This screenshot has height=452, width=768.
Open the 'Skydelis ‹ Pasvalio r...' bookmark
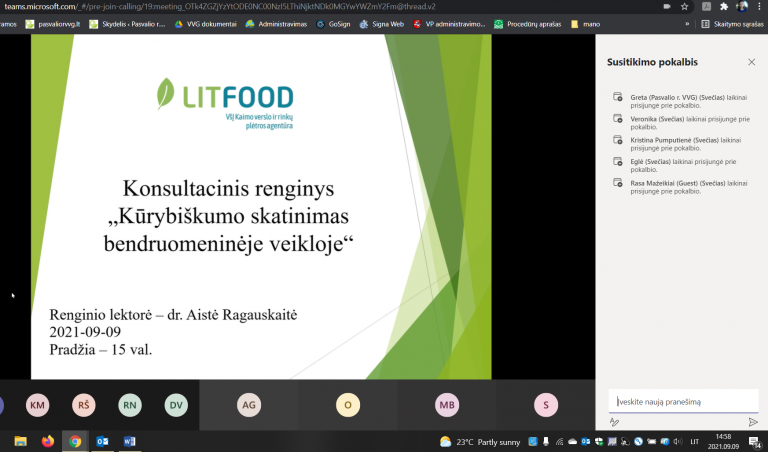tap(127, 24)
